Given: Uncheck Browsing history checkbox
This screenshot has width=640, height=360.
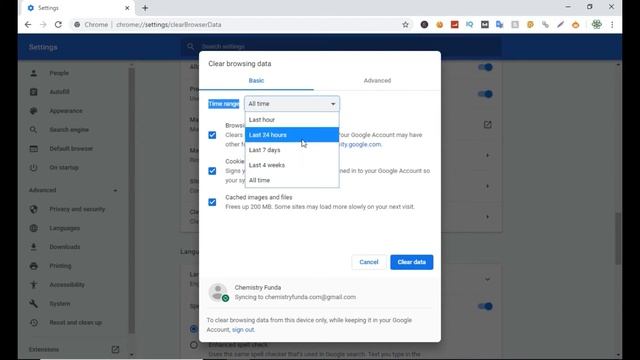Looking at the screenshot, I should pyautogui.click(x=212, y=135).
